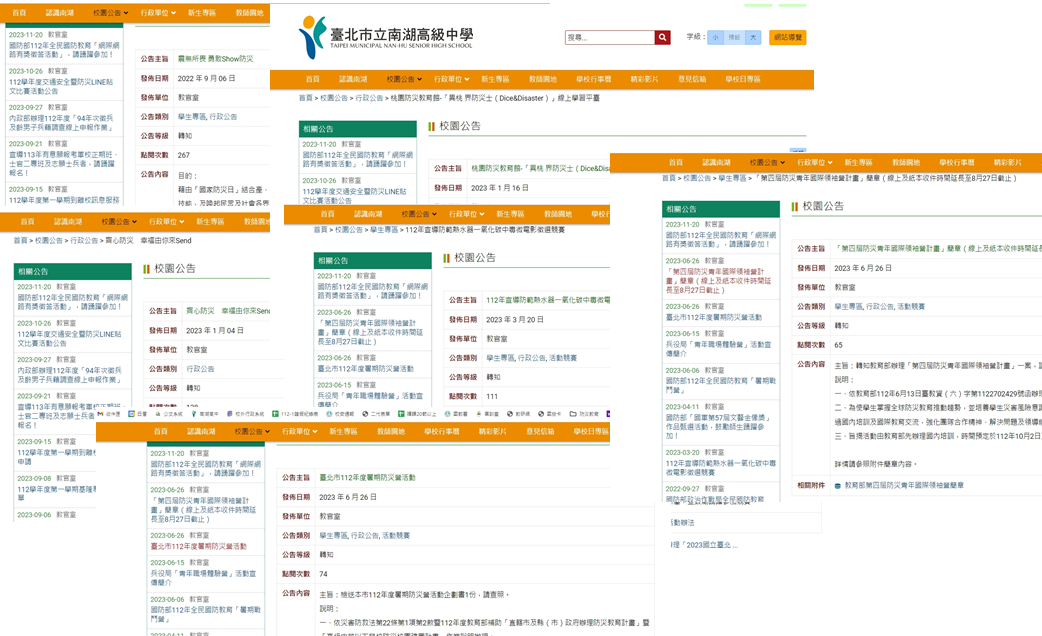Click the date 2023 年 3 月 20 日
The image size is (1042, 636).
click(x=514, y=320)
